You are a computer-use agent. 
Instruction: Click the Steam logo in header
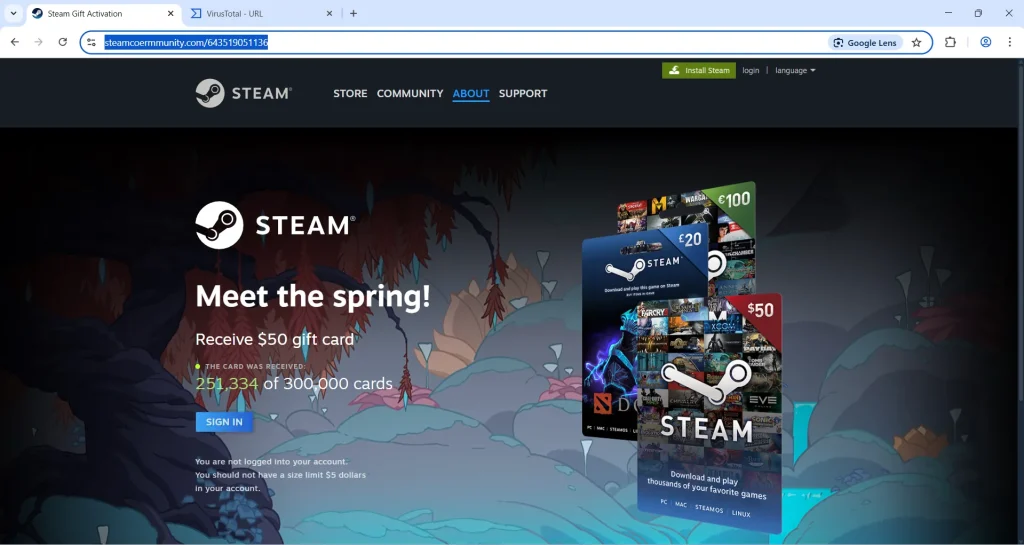[x=244, y=93]
